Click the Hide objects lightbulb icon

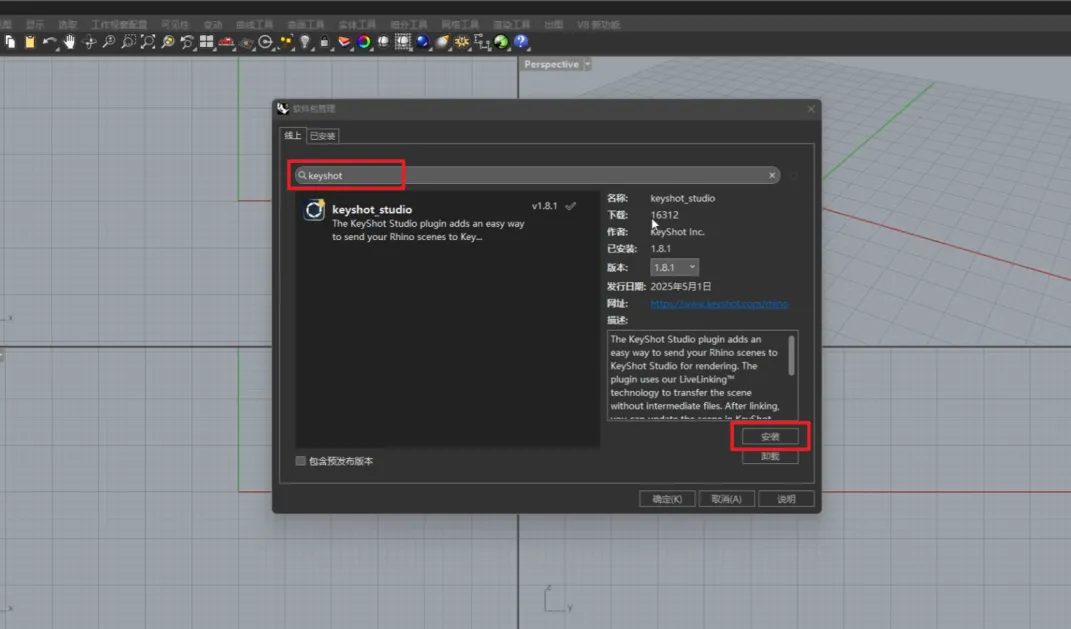pyautogui.click(x=305, y=42)
